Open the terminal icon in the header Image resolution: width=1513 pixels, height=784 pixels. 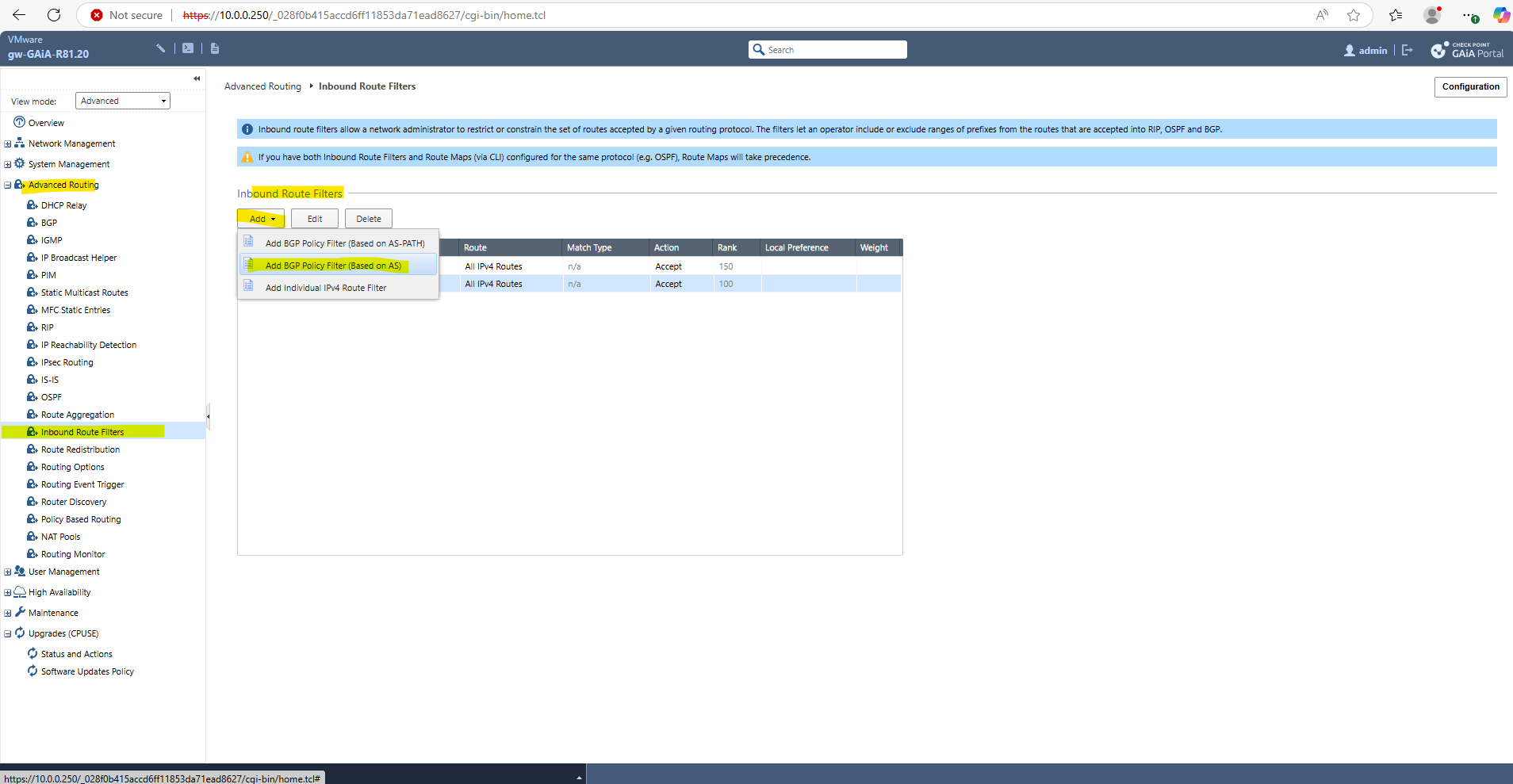[x=188, y=48]
